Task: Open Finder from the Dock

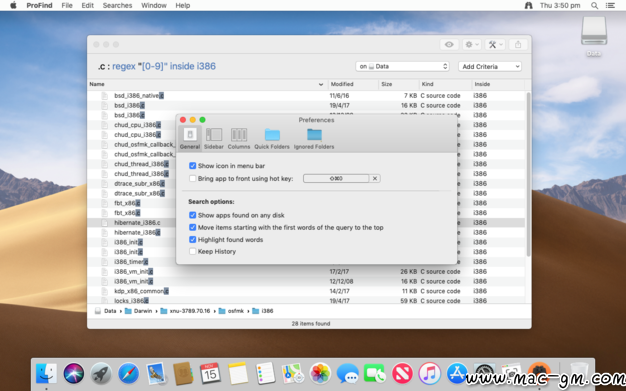Action: tap(46, 374)
